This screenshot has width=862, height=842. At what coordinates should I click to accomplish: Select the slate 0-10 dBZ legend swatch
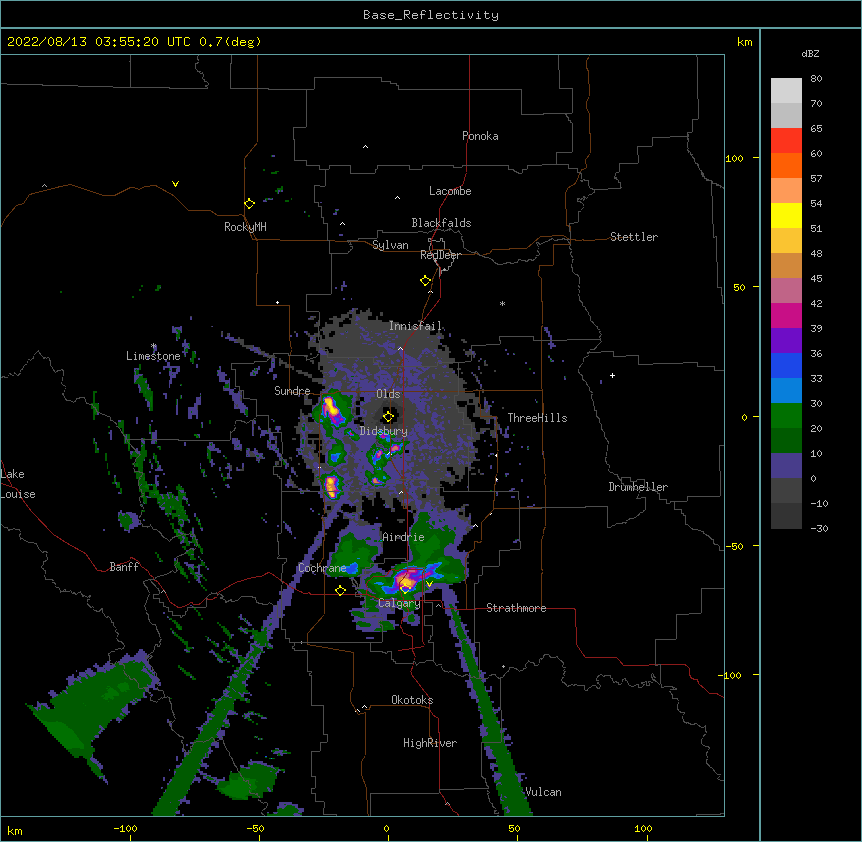point(786,466)
